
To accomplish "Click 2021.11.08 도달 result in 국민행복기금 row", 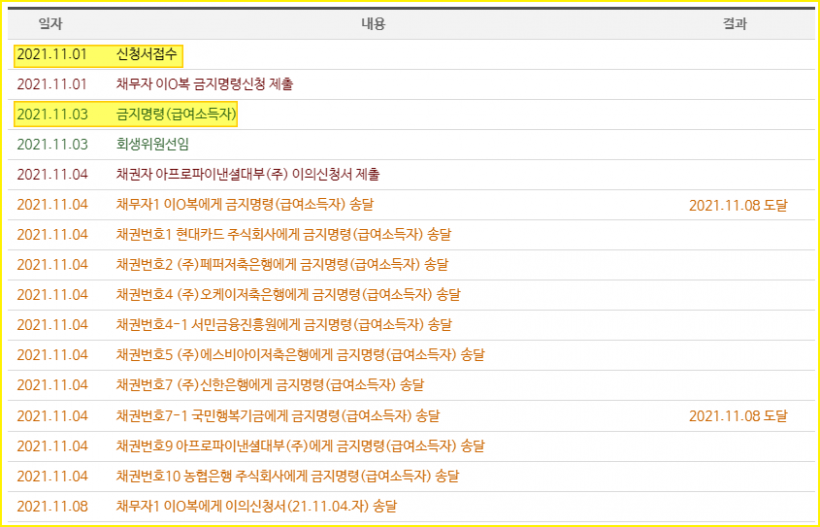I will pos(738,416).
